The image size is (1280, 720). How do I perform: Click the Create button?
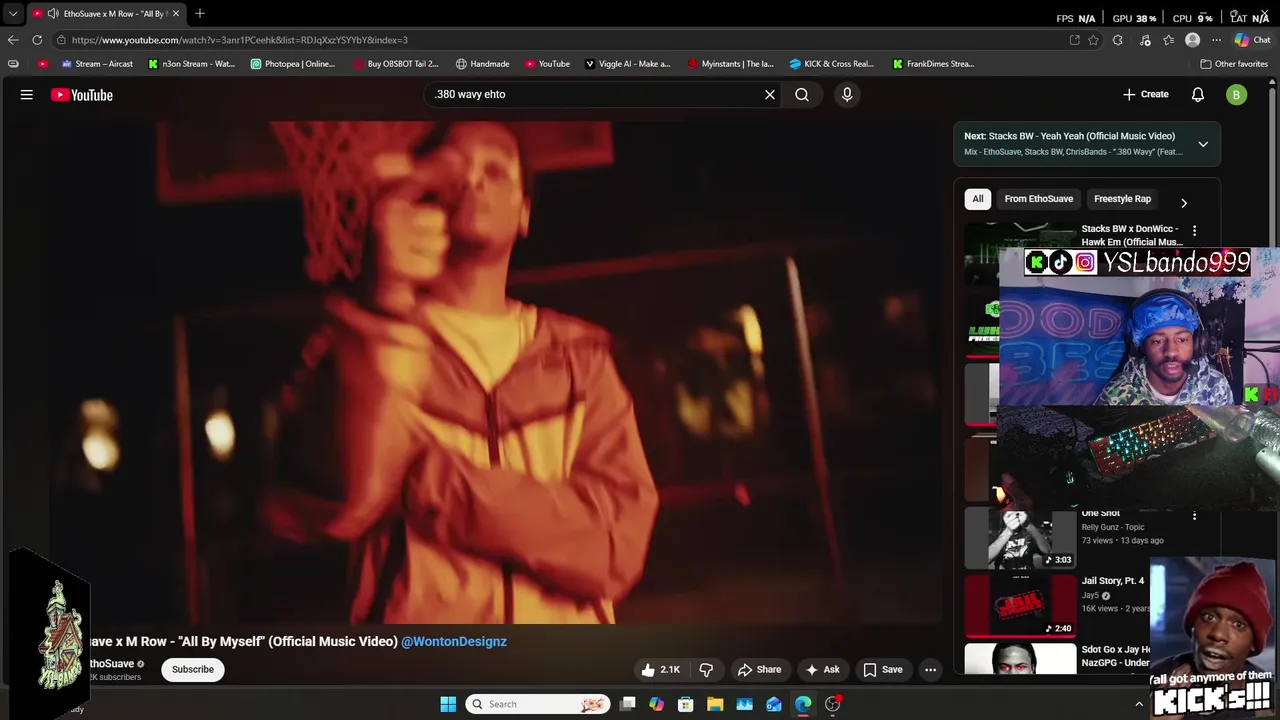pyautogui.click(x=1145, y=94)
